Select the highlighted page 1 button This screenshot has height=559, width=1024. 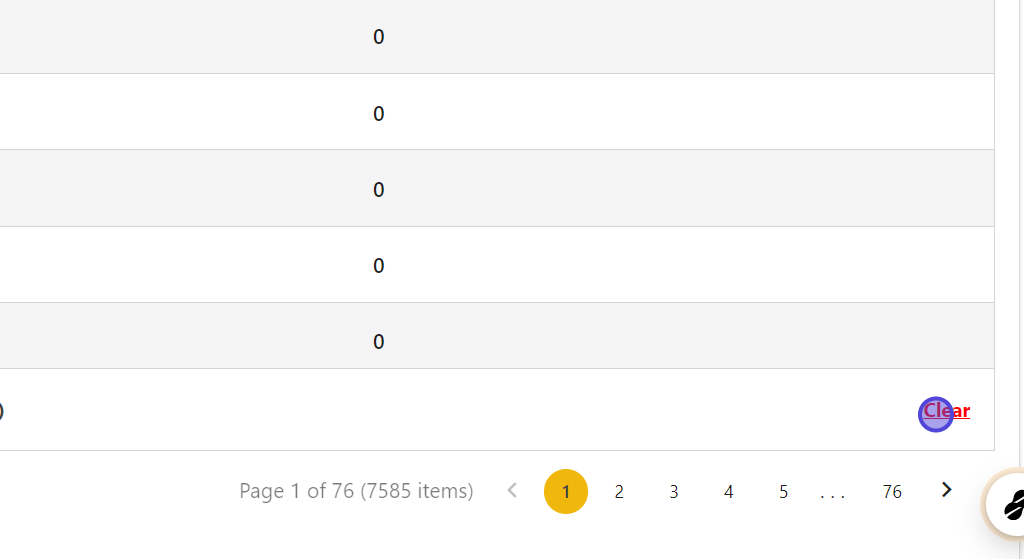point(566,491)
